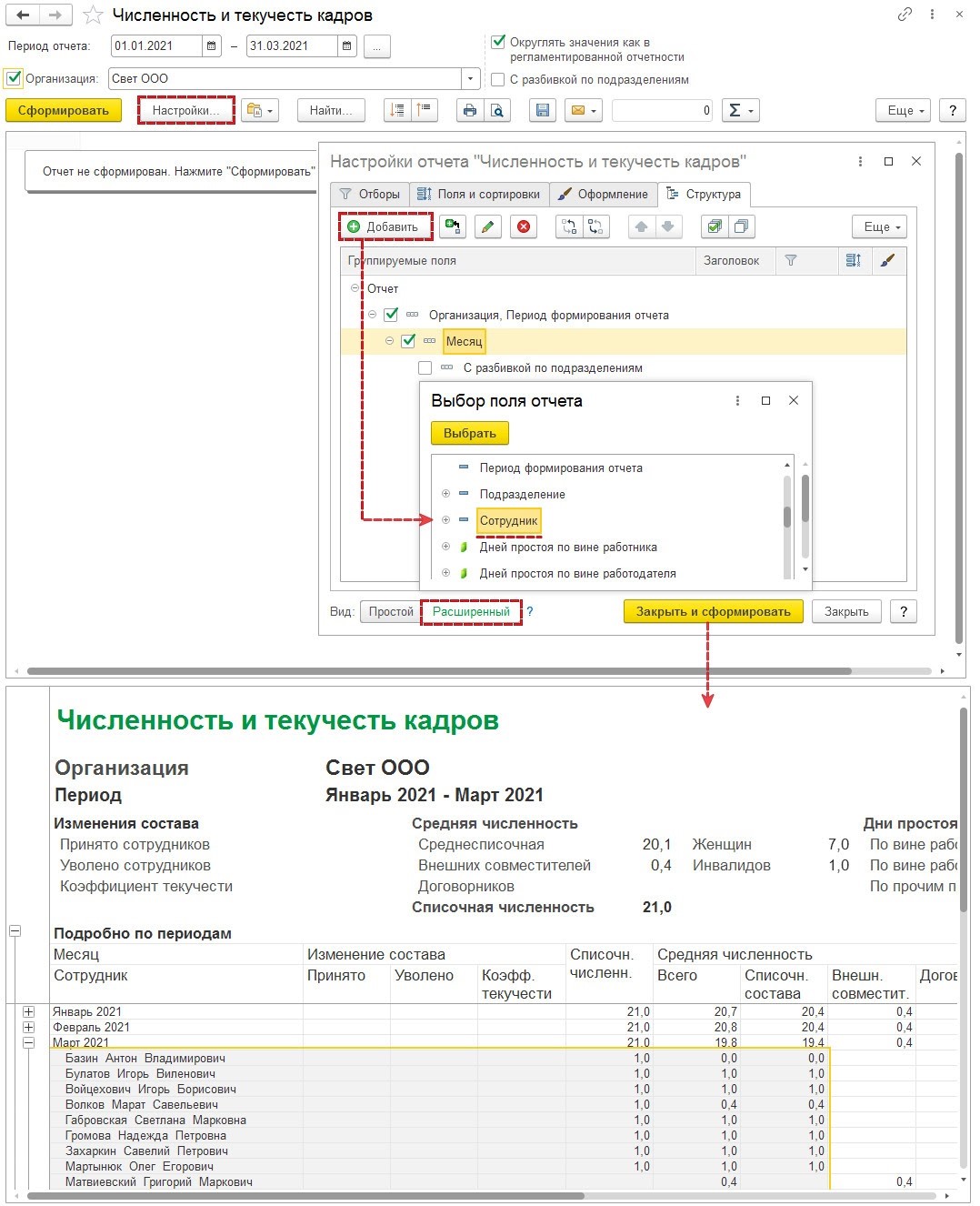This screenshot has height=1206, width=980.
Task: Click the save diskette icon
Action: pos(543,111)
